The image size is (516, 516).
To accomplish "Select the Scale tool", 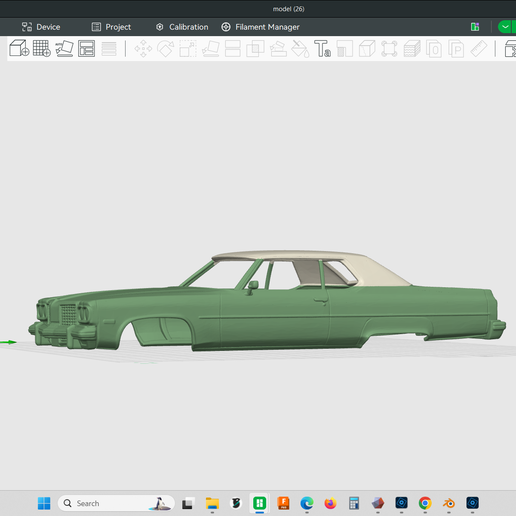I will click(x=188, y=49).
